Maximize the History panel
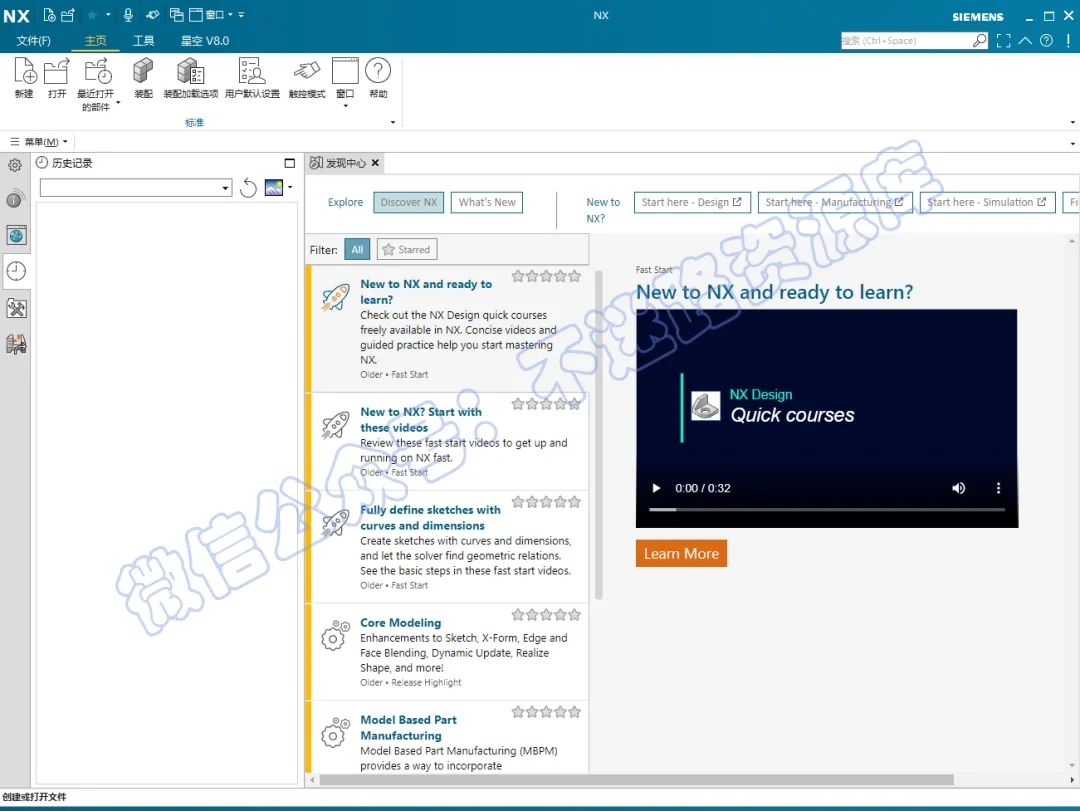Image resolution: width=1080 pixels, height=811 pixels. point(289,163)
